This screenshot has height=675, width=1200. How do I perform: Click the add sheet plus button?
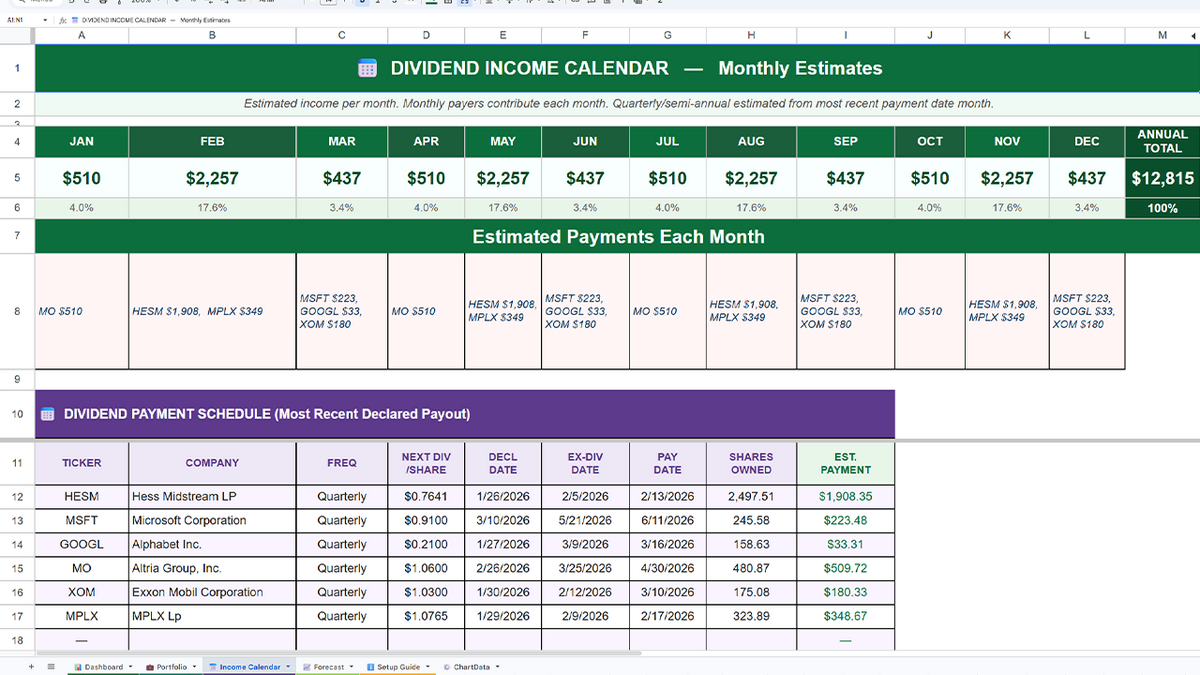(29, 666)
